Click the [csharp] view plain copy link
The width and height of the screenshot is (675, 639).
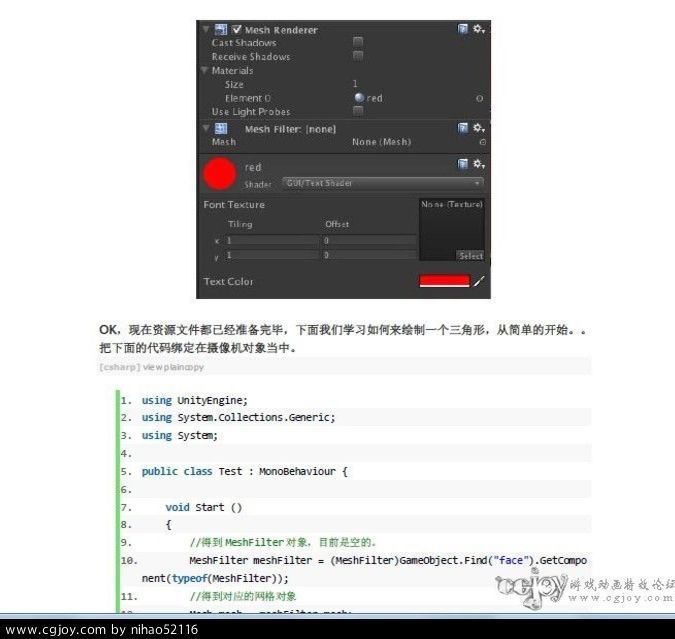152,367
